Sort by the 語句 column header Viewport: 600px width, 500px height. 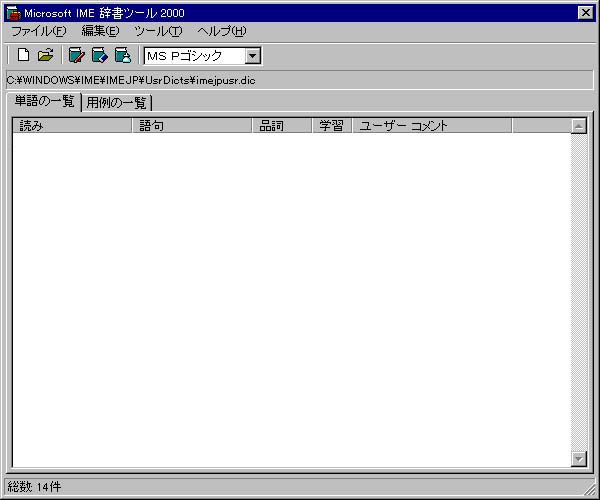tap(192, 125)
